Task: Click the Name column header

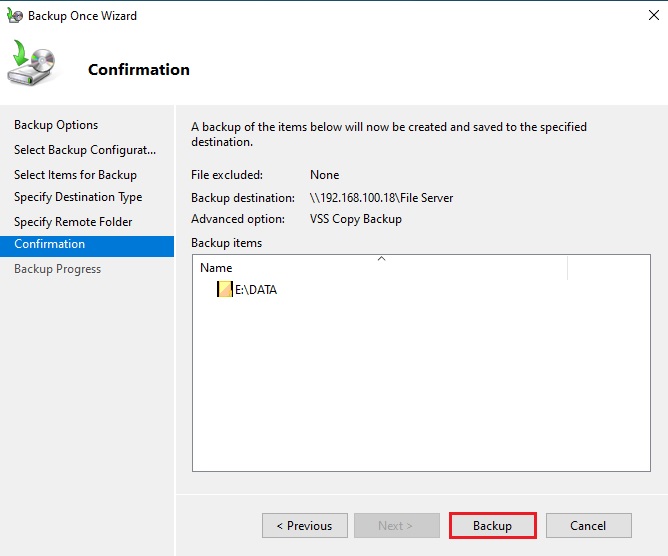Action: [216, 268]
